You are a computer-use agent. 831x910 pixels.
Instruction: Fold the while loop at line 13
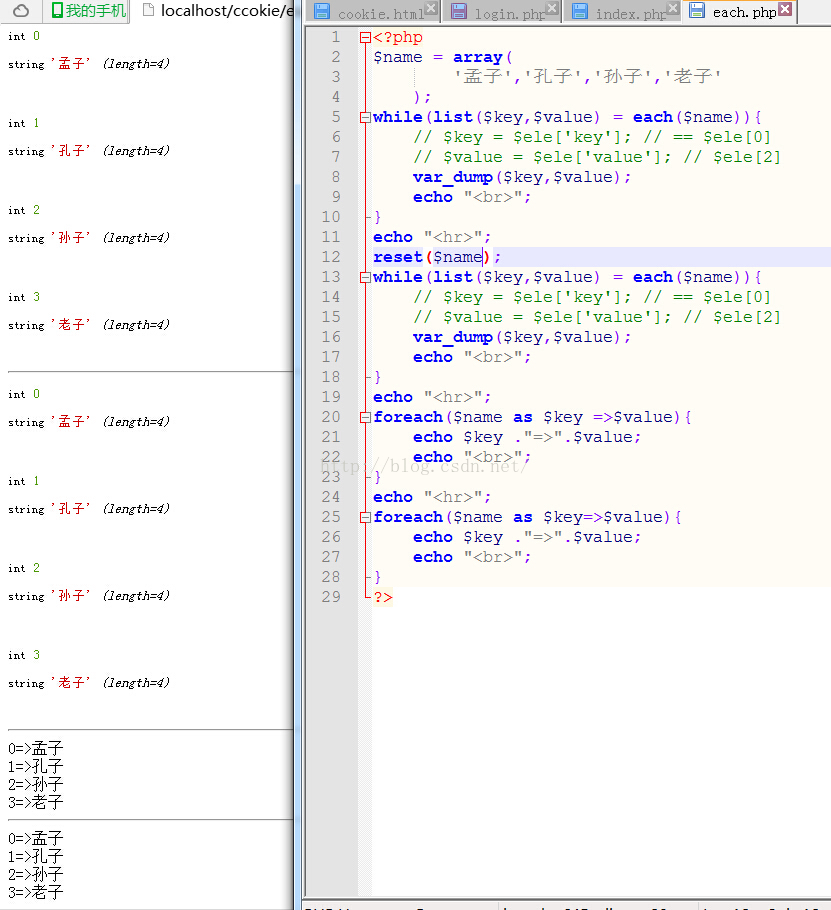(365, 277)
